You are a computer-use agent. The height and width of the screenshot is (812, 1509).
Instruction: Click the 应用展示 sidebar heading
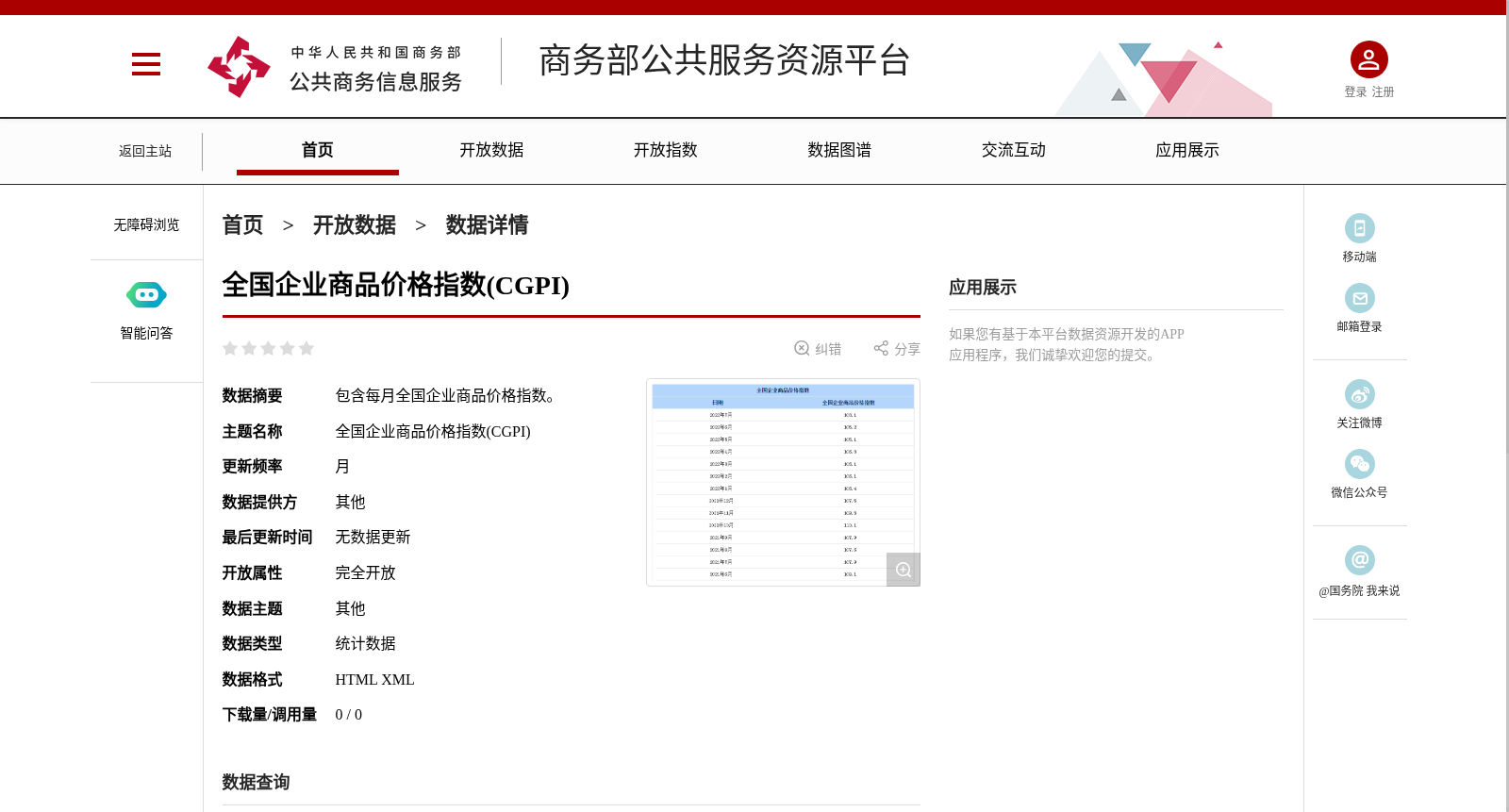(983, 288)
